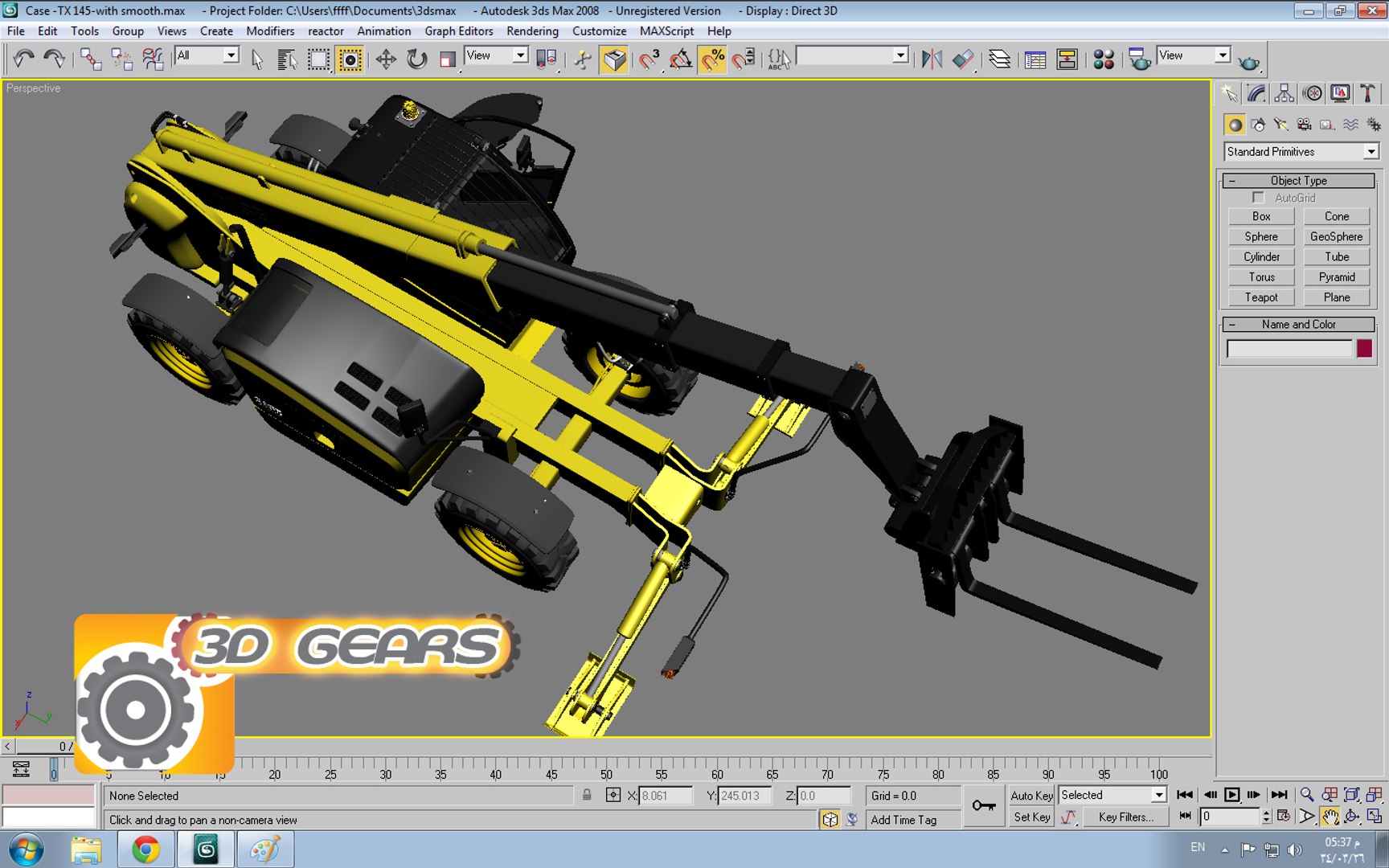Toggle the 3D Snaps button
1389x868 pixels.
[649, 59]
